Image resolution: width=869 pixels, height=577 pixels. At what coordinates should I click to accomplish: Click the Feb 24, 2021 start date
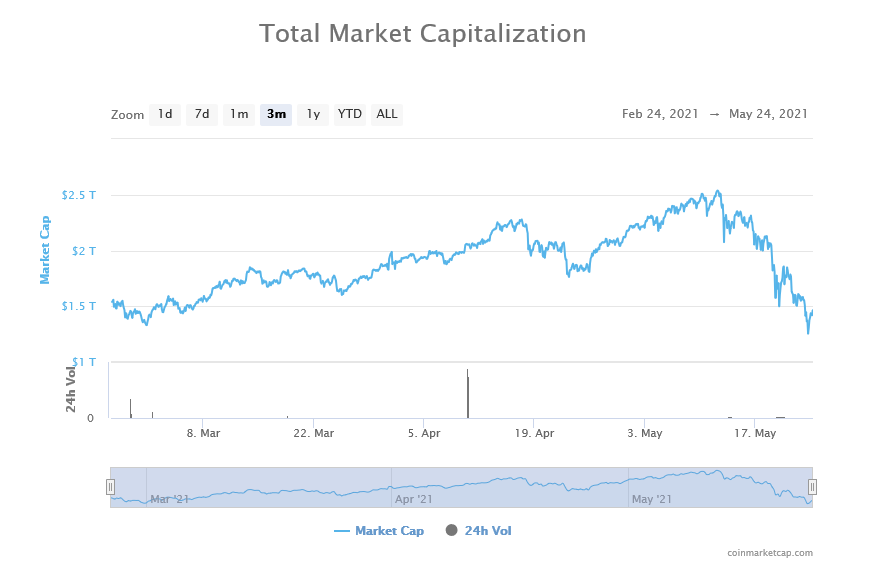point(660,114)
